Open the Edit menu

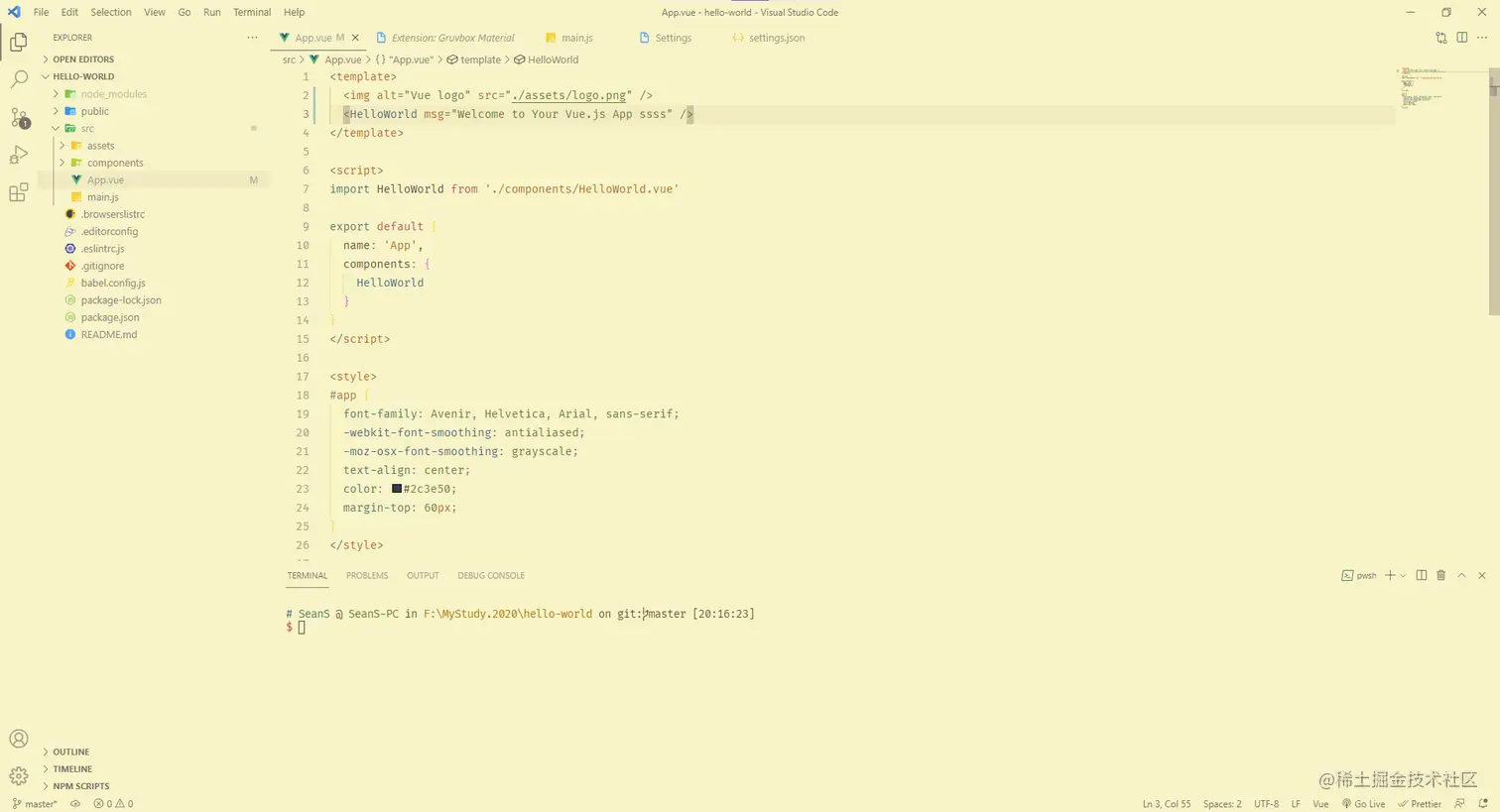click(x=69, y=12)
